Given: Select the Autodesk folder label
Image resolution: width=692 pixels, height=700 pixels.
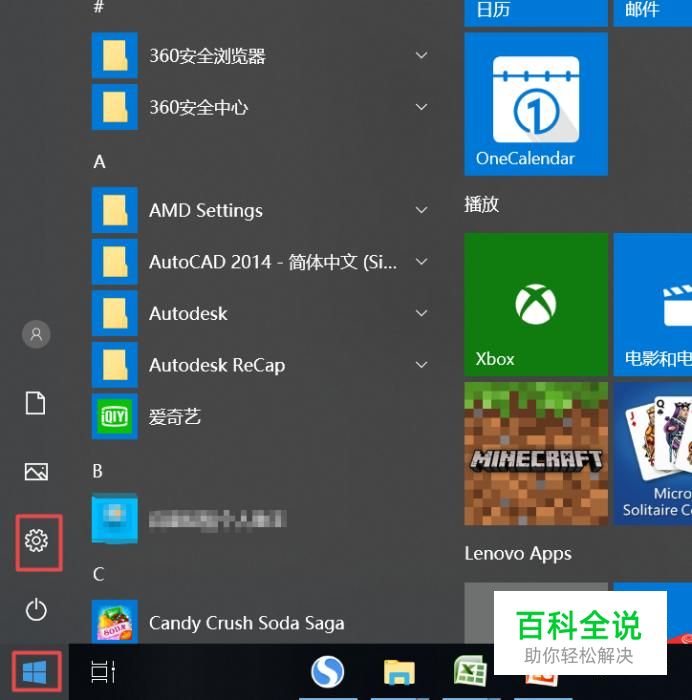Looking at the screenshot, I should (188, 313).
